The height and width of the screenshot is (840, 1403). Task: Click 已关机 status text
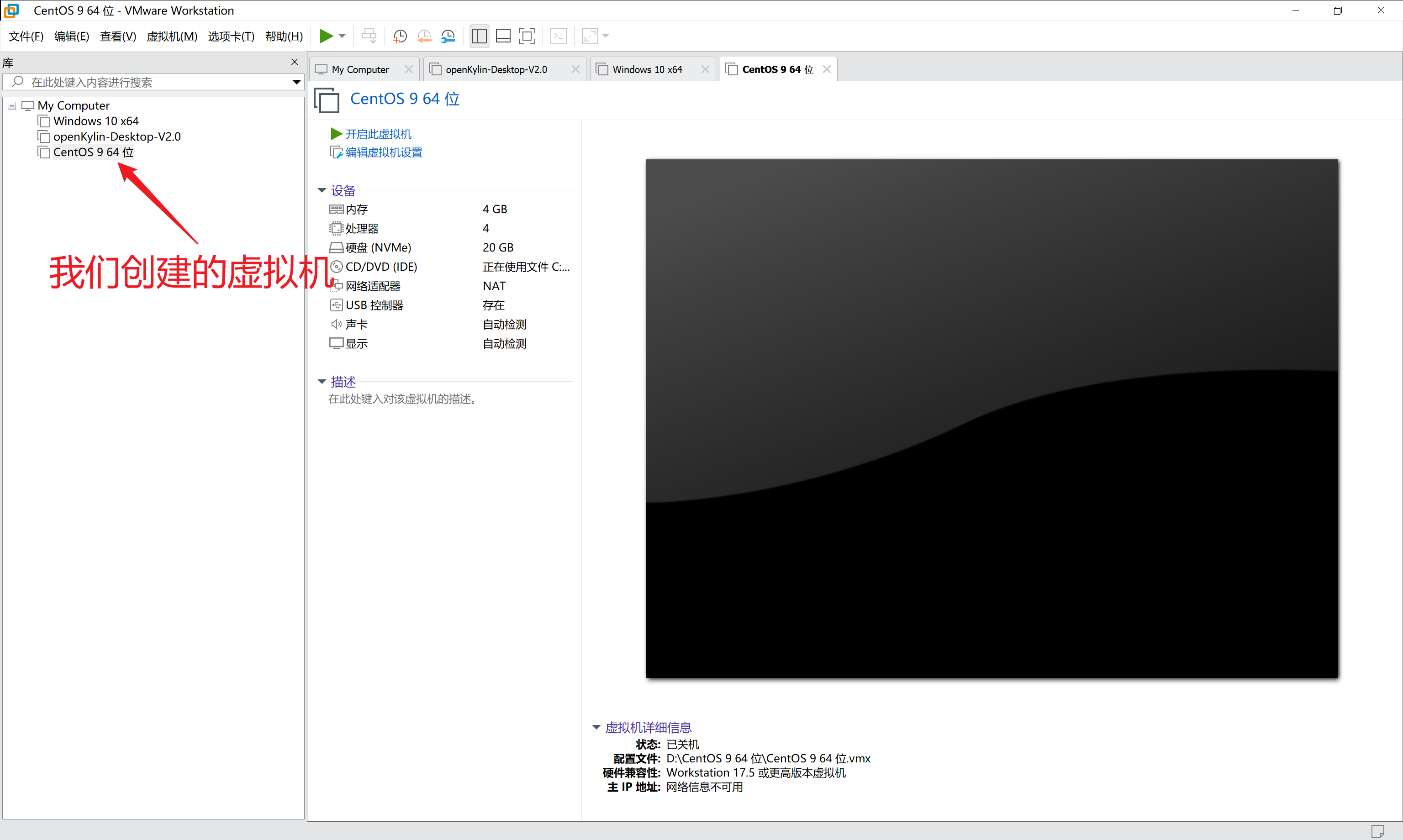click(683, 744)
